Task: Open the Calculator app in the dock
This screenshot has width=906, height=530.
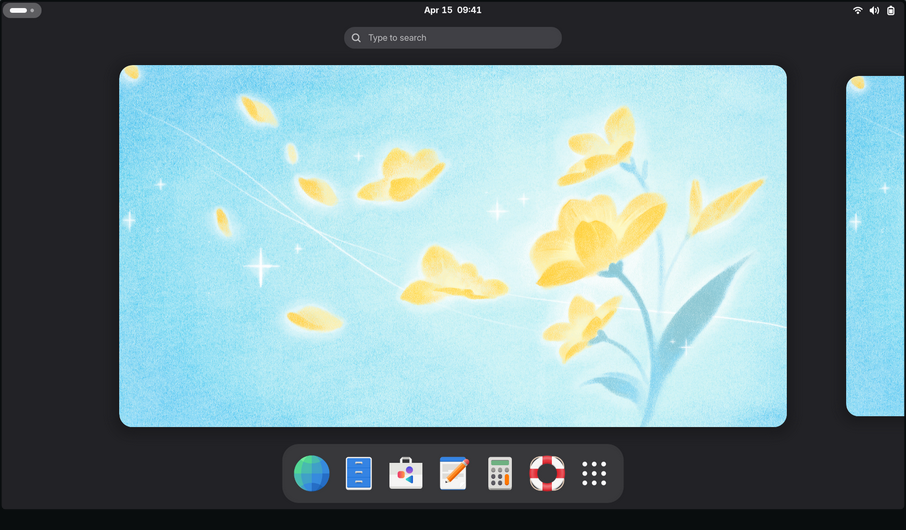Action: 500,473
